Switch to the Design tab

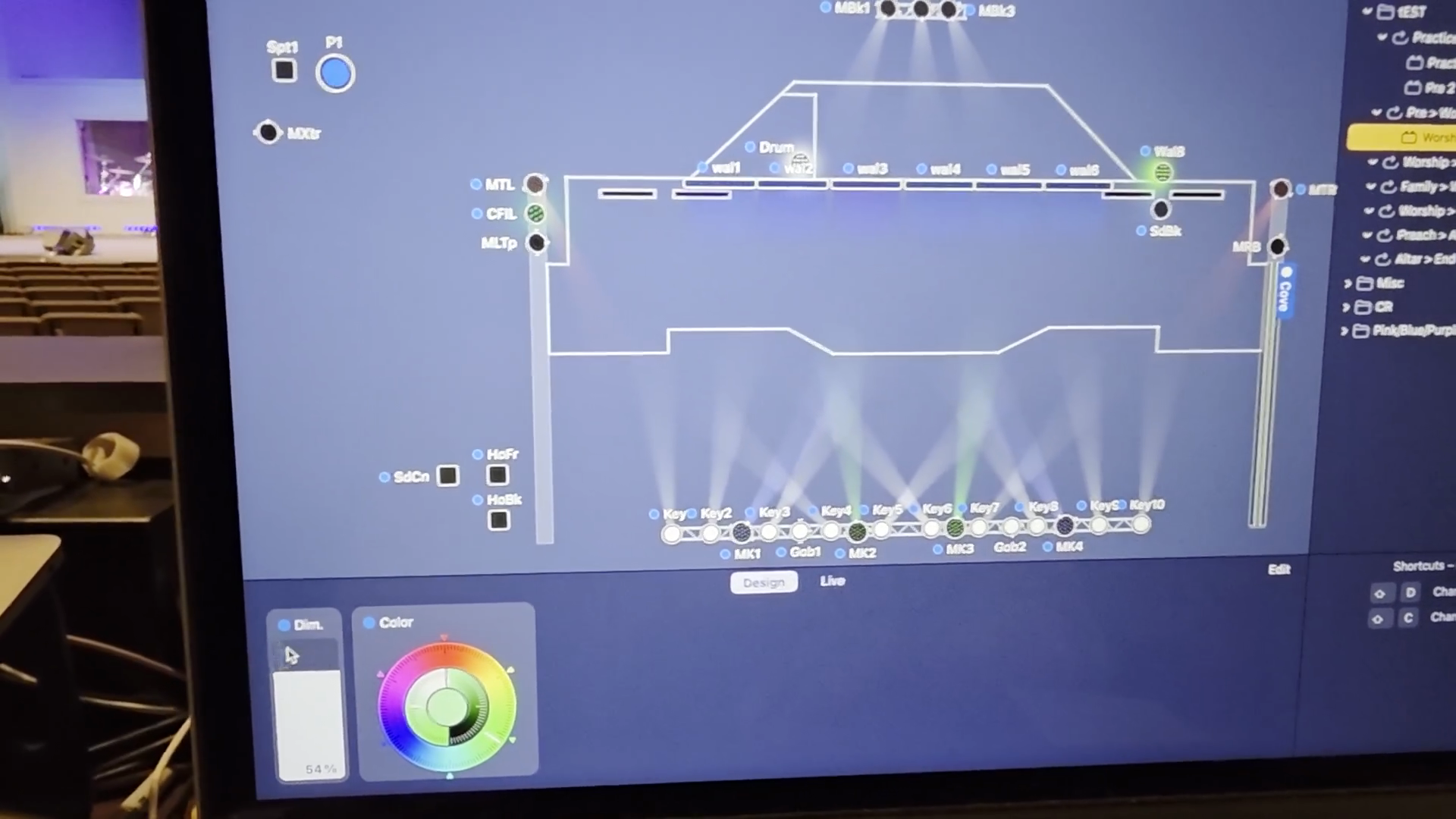coord(764,582)
